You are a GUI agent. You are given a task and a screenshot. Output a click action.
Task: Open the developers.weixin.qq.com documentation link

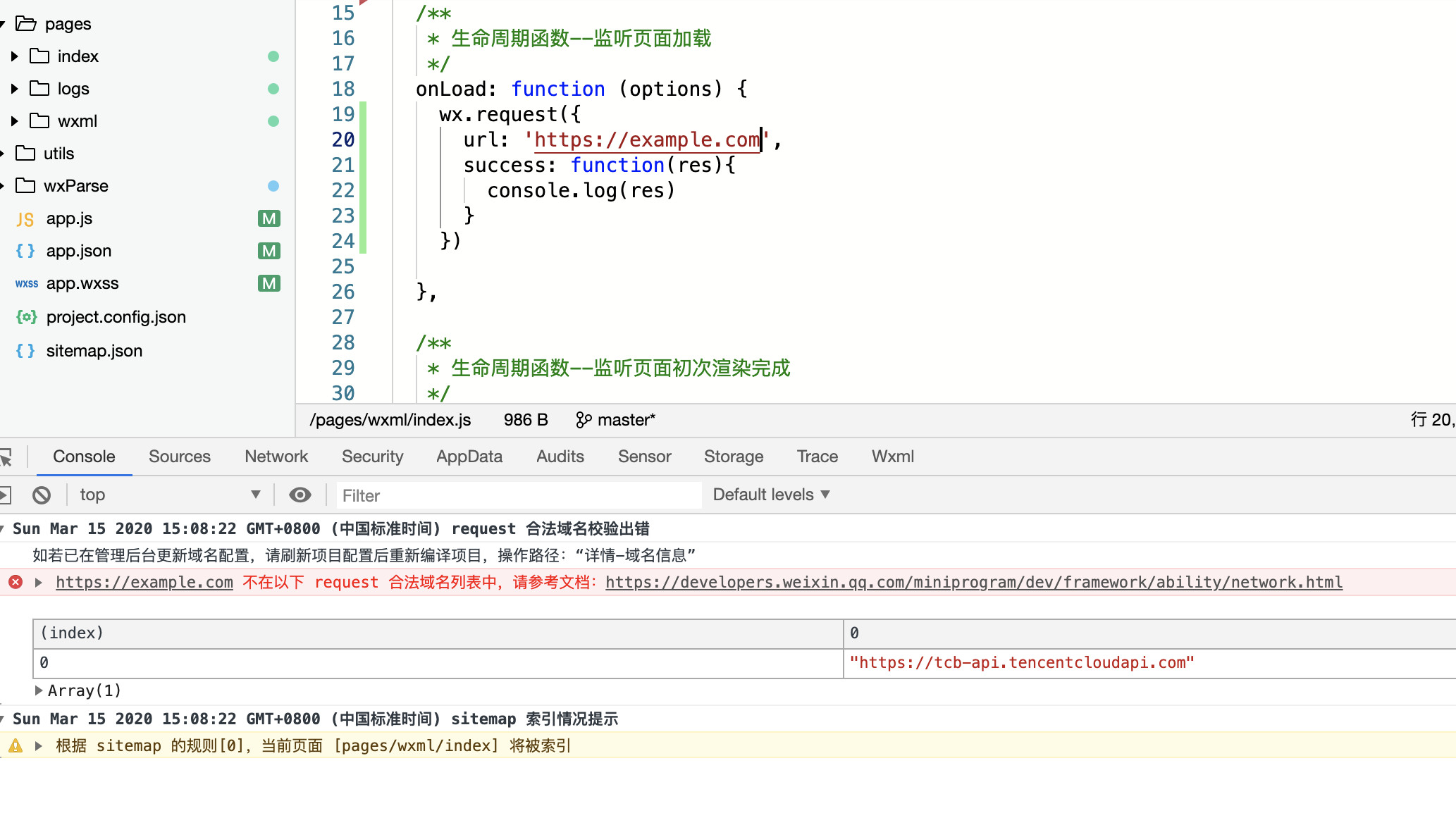973,582
